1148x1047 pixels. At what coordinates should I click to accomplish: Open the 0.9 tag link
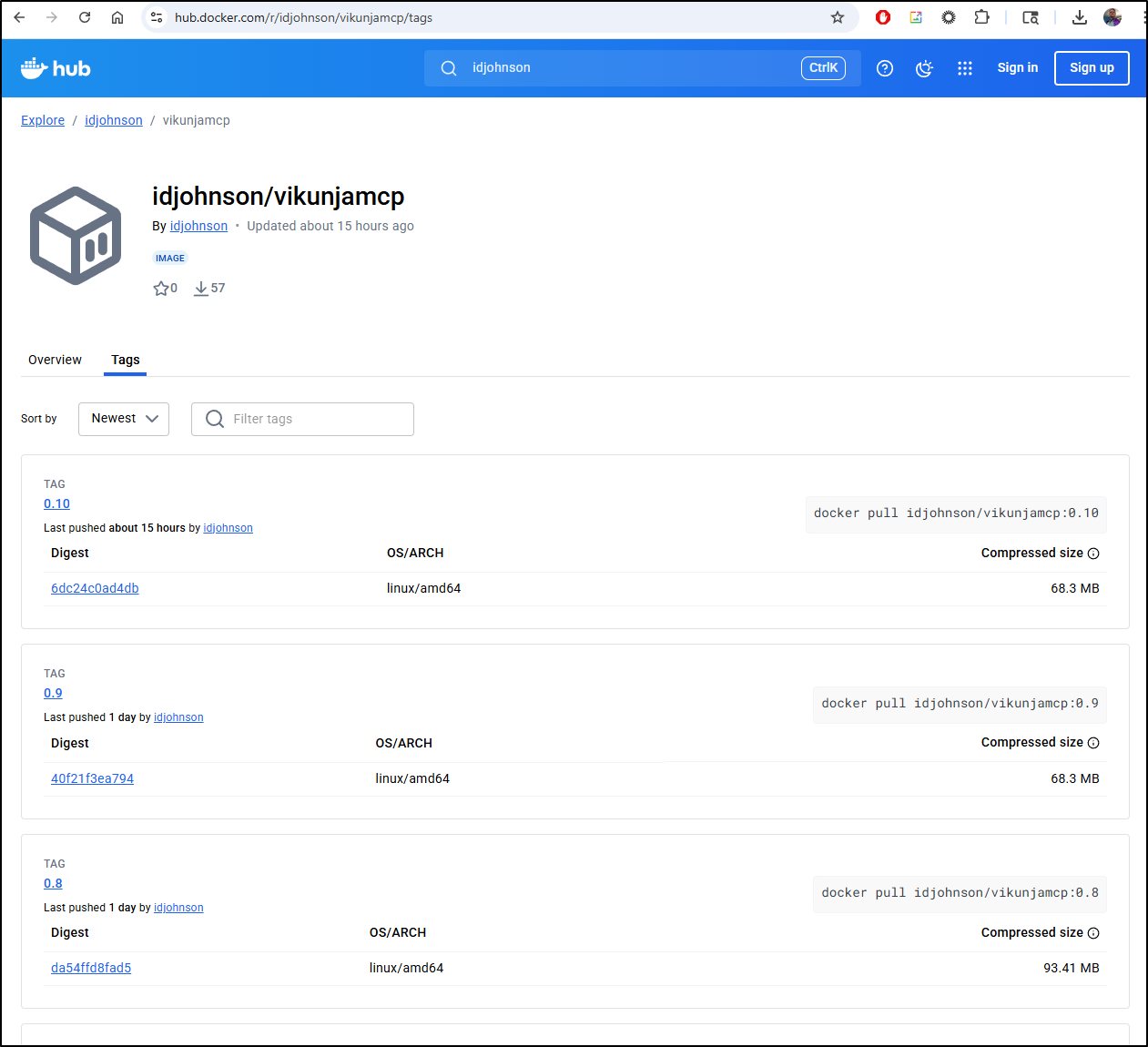tap(53, 694)
